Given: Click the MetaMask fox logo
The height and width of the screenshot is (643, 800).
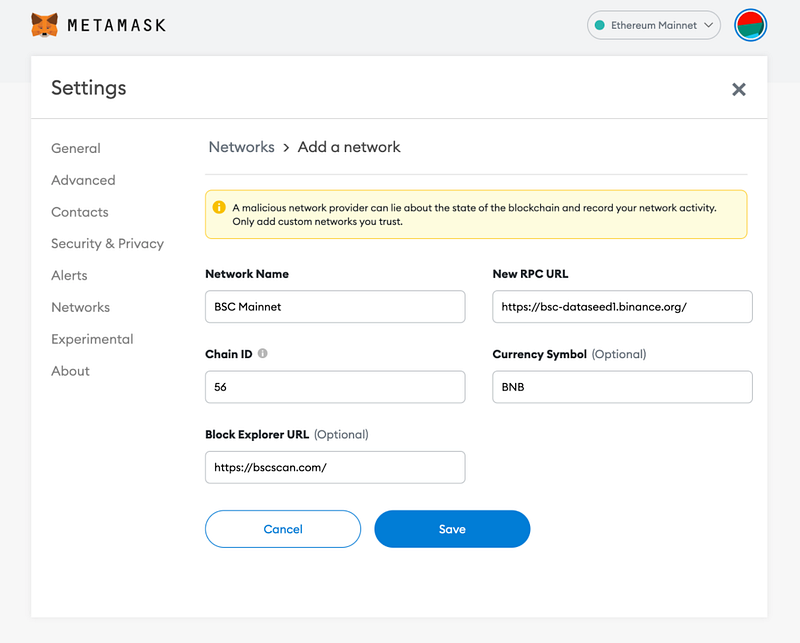Looking at the screenshot, I should (44, 24).
